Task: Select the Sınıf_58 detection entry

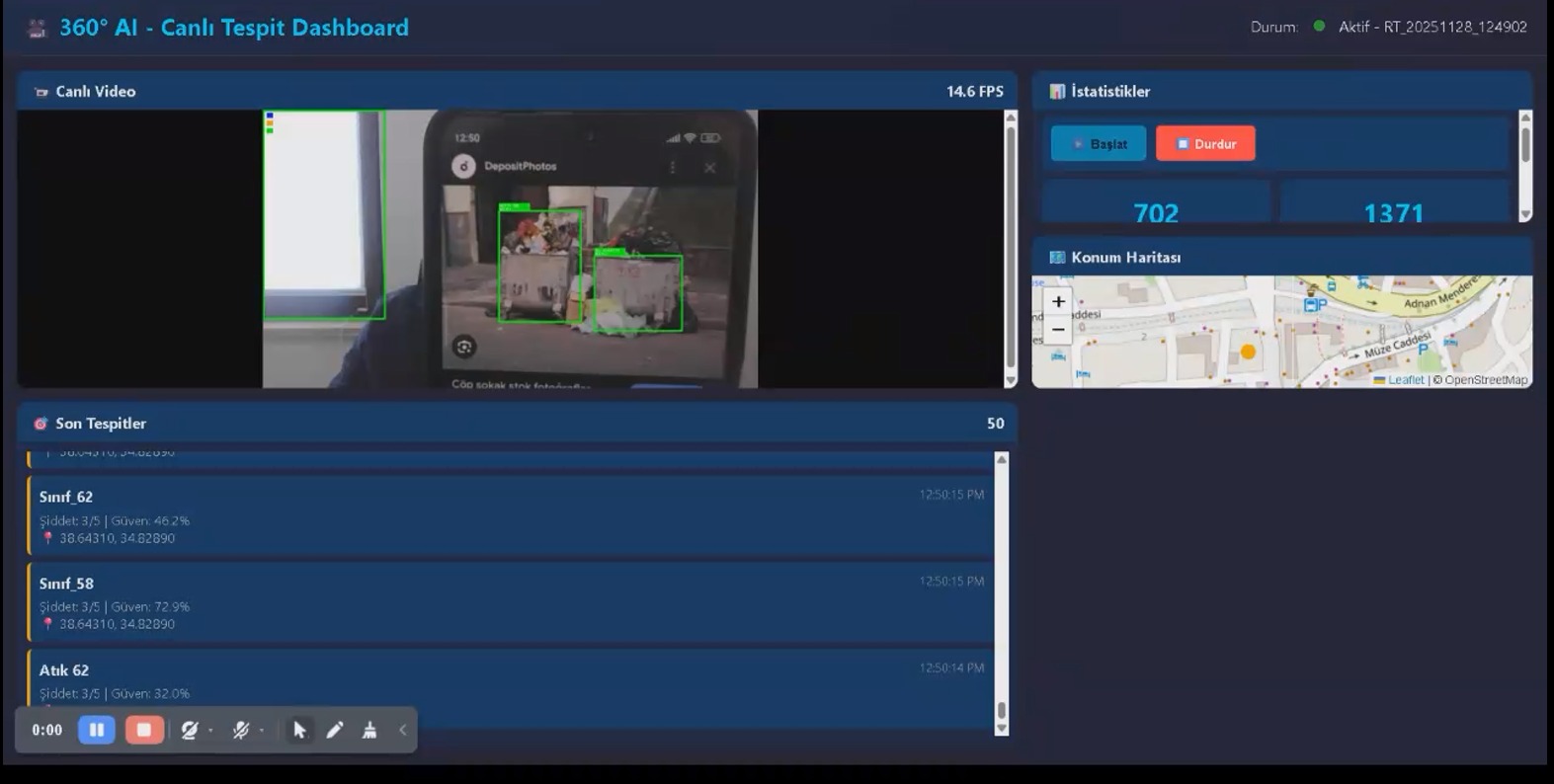Action: click(510, 601)
